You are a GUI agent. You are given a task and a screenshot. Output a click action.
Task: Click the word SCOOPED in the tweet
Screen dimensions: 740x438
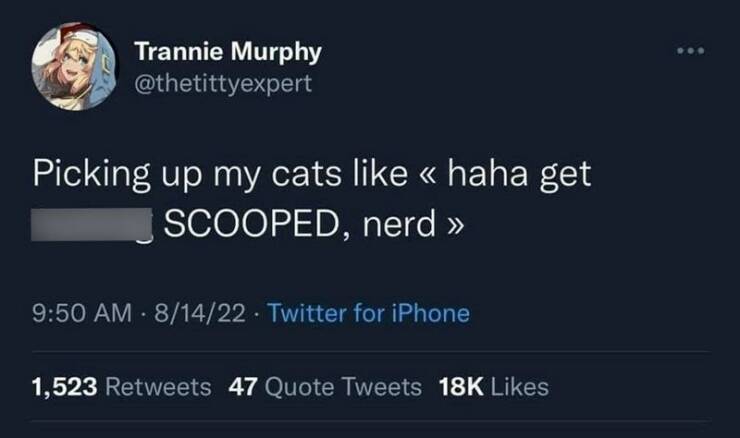236,224
